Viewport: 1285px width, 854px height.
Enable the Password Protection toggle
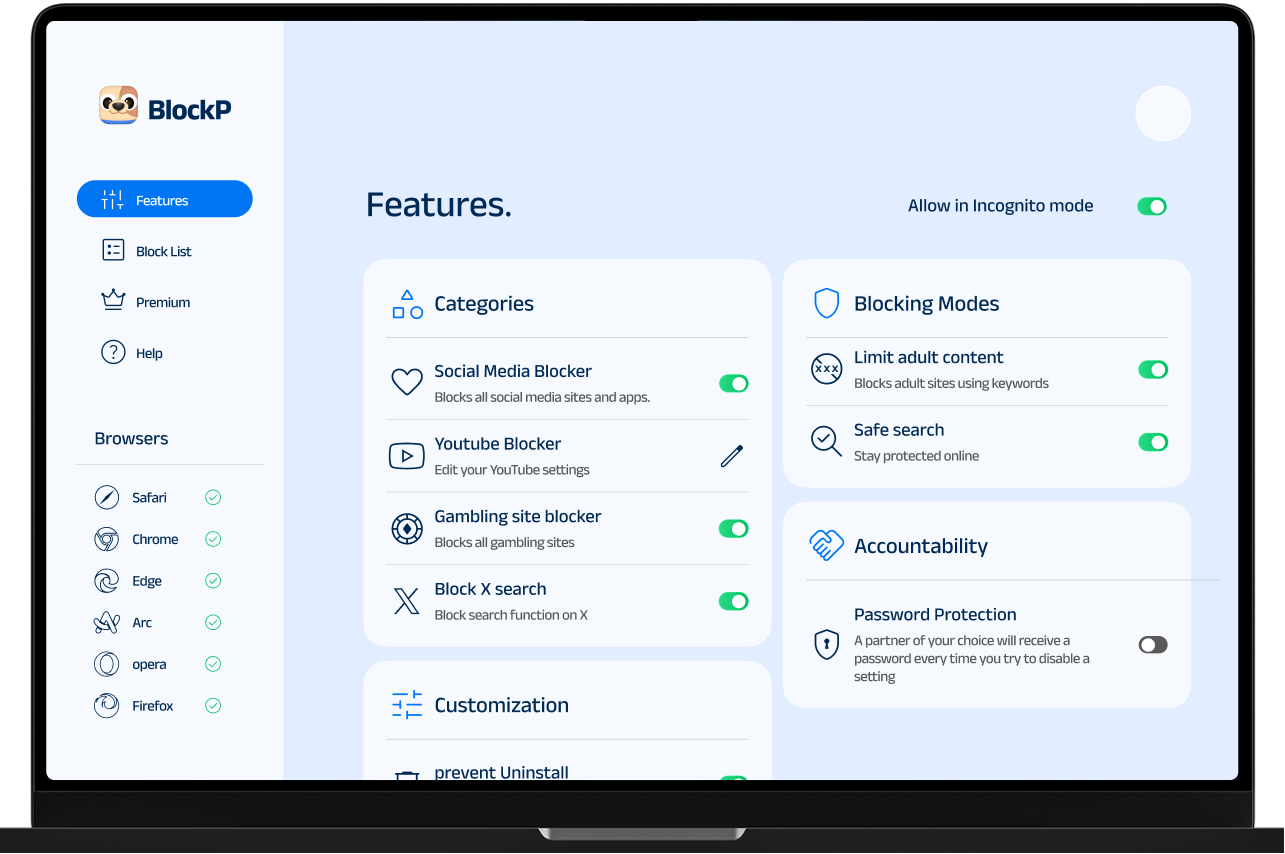pyautogui.click(x=1153, y=645)
